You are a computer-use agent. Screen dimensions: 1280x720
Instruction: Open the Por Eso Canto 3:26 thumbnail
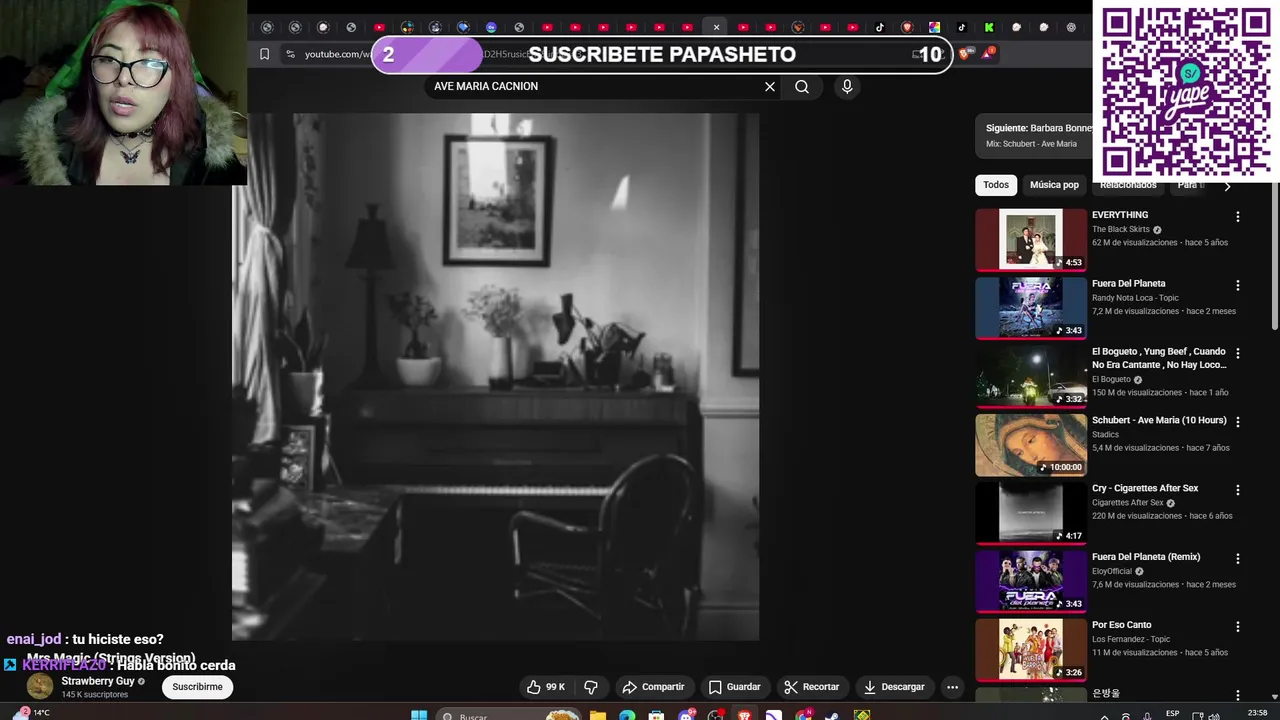point(1031,650)
